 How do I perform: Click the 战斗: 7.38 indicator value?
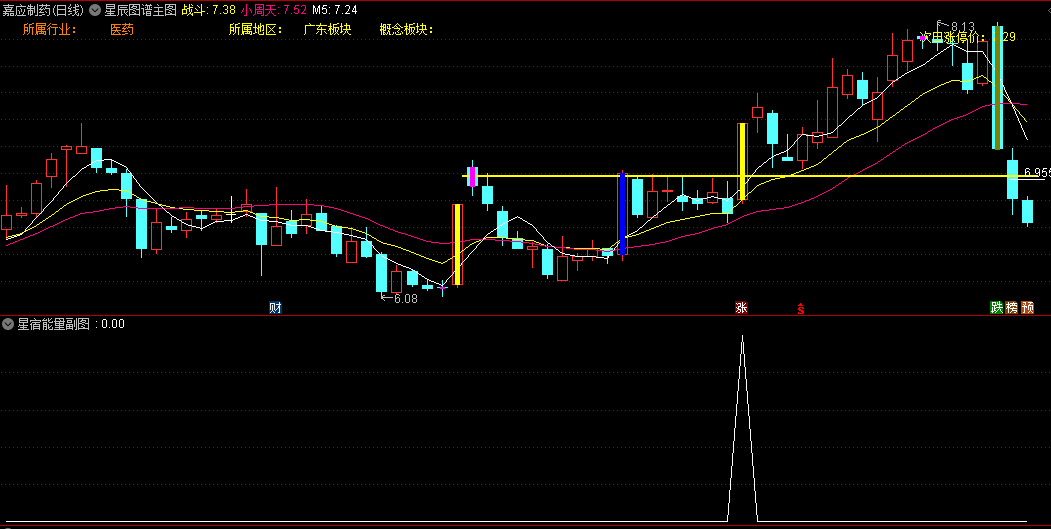(x=208, y=9)
